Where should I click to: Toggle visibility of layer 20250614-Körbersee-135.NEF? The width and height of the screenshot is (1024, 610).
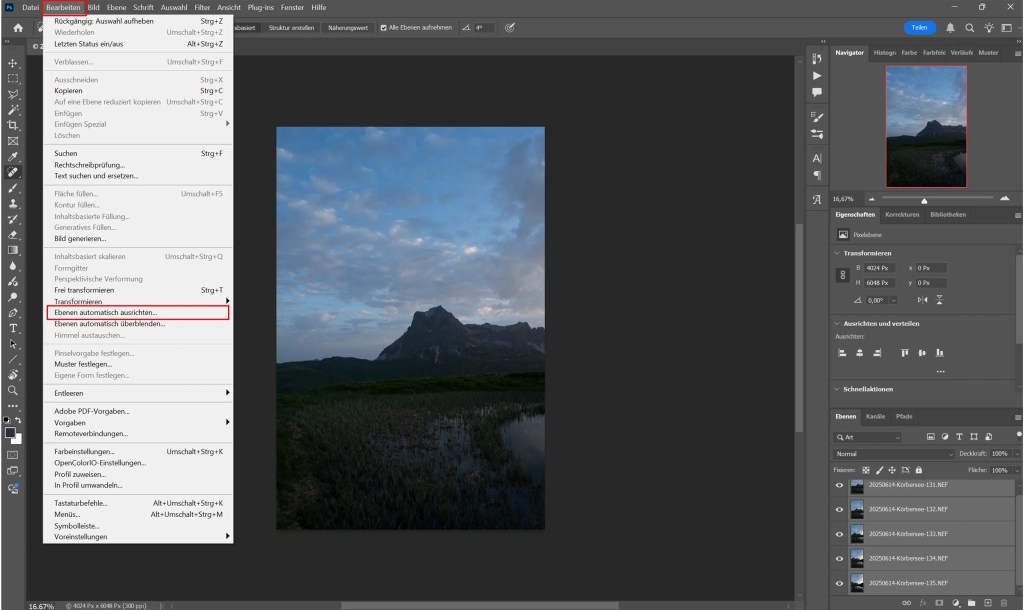tap(839, 581)
